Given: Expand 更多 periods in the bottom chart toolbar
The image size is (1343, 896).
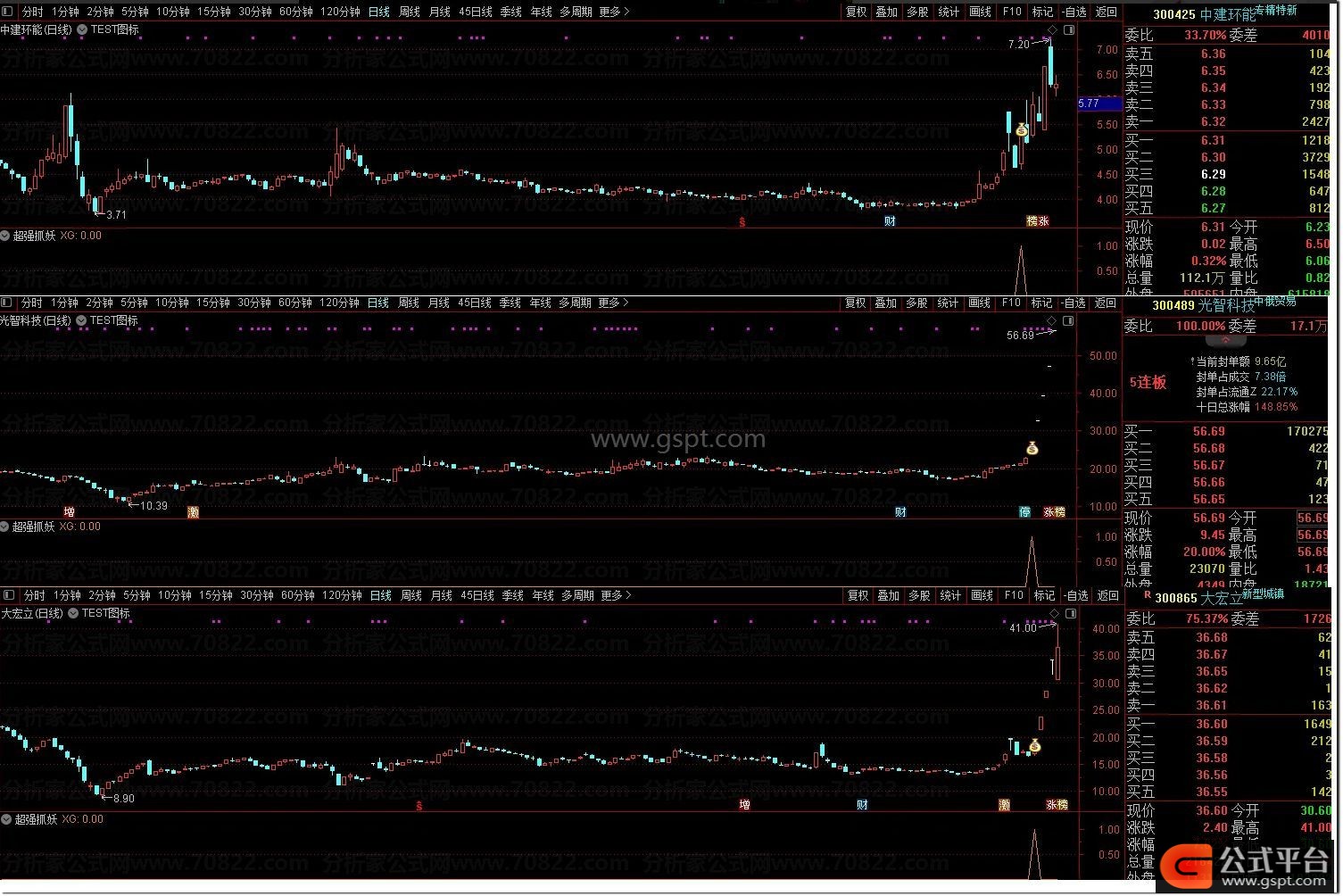Looking at the screenshot, I should pyautogui.click(x=616, y=595).
